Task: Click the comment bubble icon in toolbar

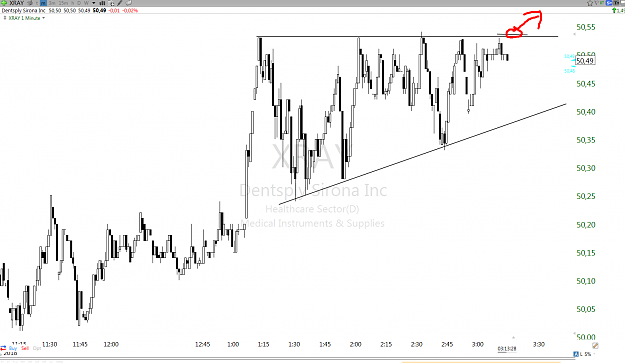Action: pyautogui.click(x=128, y=3)
